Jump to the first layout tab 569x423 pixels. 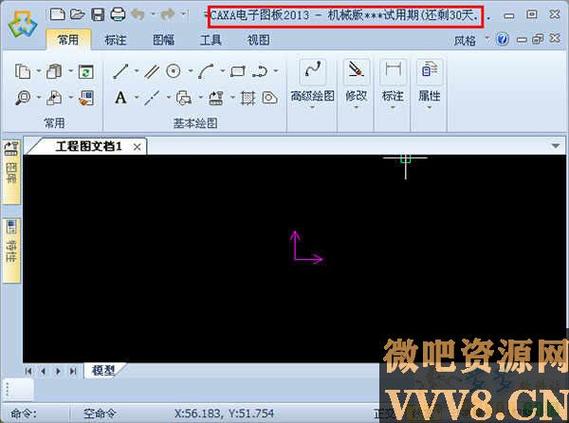pyautogui.click(x=28, y=371)
